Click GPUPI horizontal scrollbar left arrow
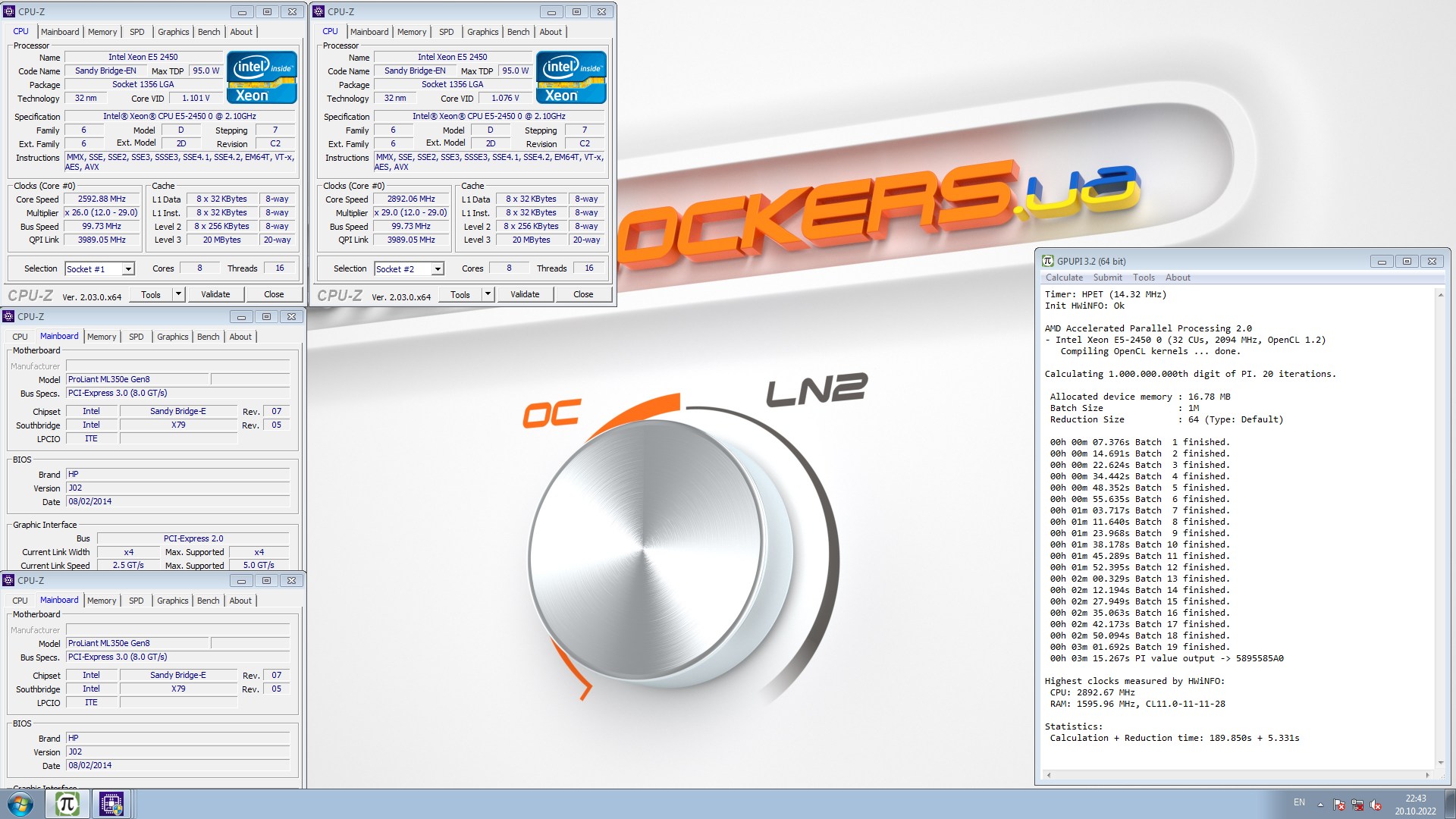 pyautogui.click(x=1049, y=775)
